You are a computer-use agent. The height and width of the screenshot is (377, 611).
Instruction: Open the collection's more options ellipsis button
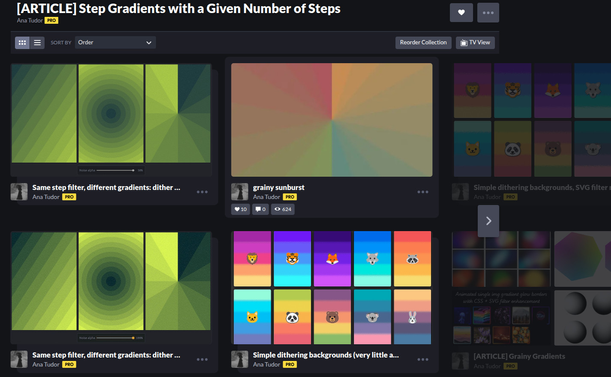coord(488,12)
